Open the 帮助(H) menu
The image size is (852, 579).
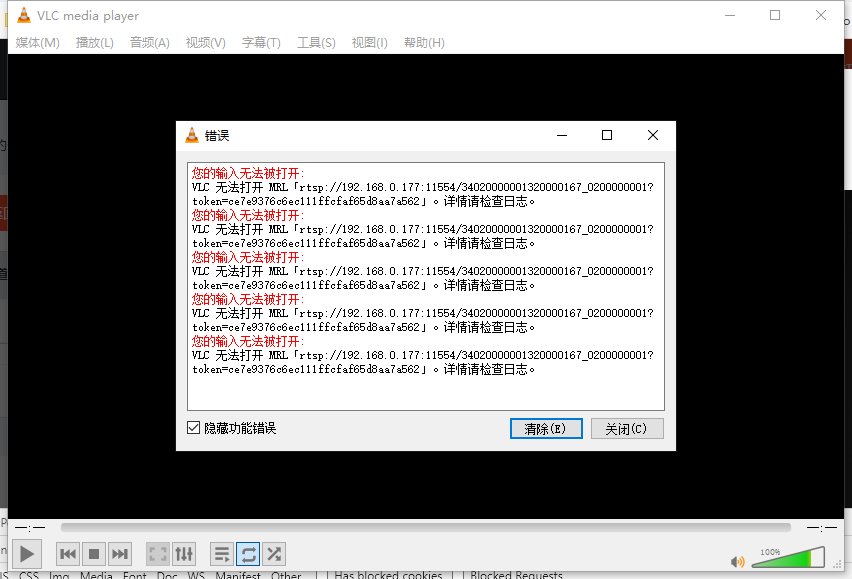click(x=424, y=43)
